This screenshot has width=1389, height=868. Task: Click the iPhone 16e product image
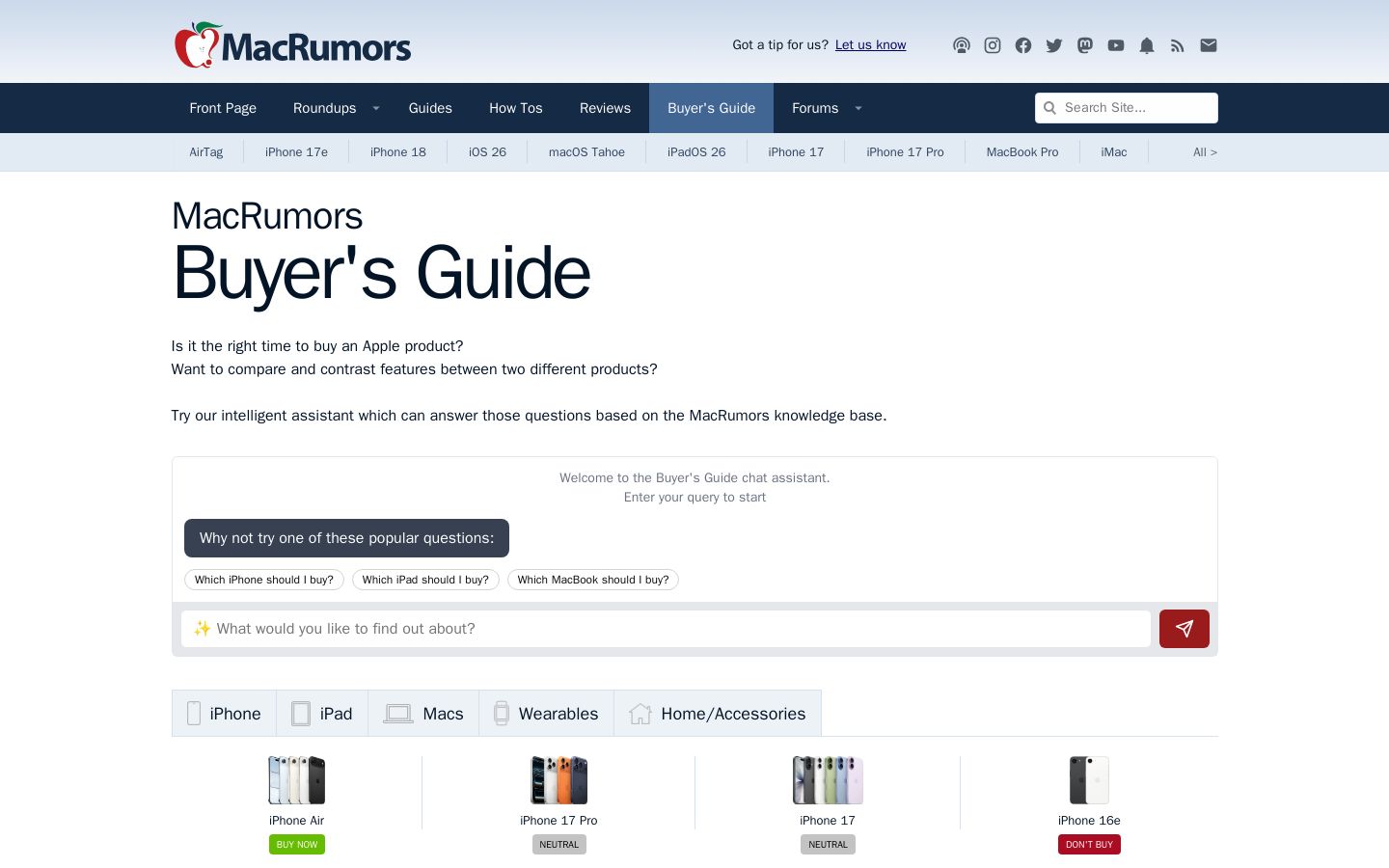1089,780
